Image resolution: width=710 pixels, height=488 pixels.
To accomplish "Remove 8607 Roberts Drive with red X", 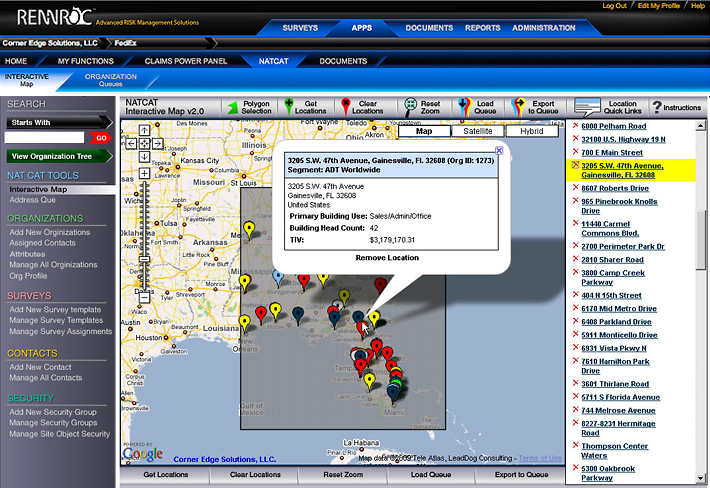I will [x=576, y=187].
